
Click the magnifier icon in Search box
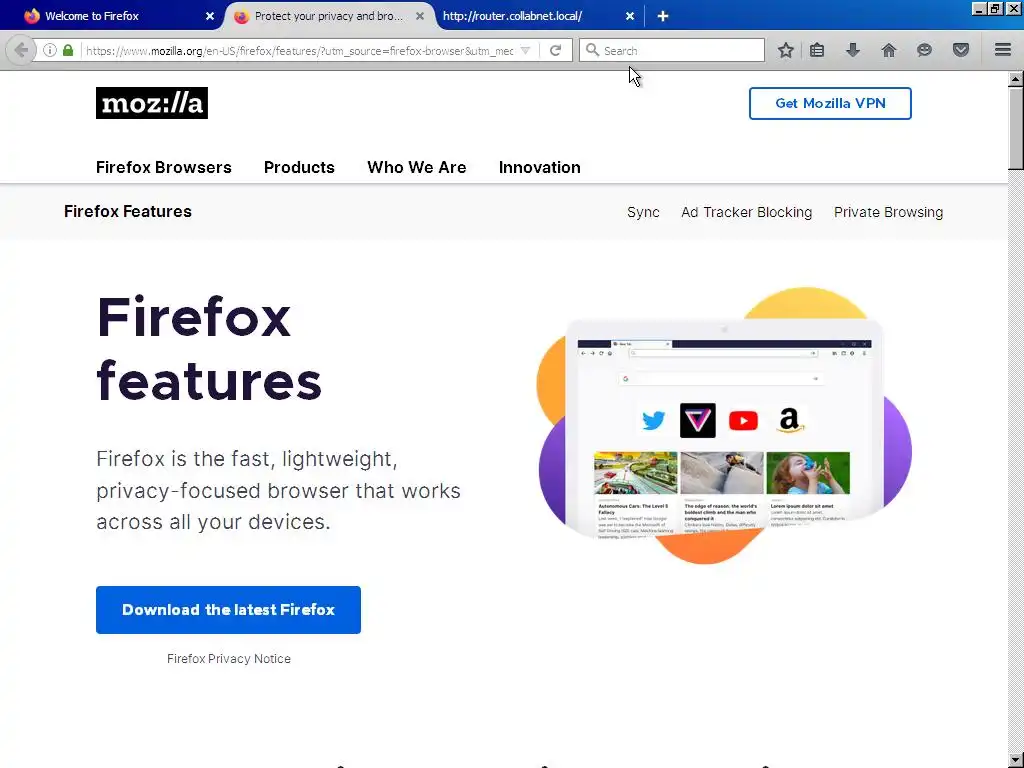[x=592, y=50]
